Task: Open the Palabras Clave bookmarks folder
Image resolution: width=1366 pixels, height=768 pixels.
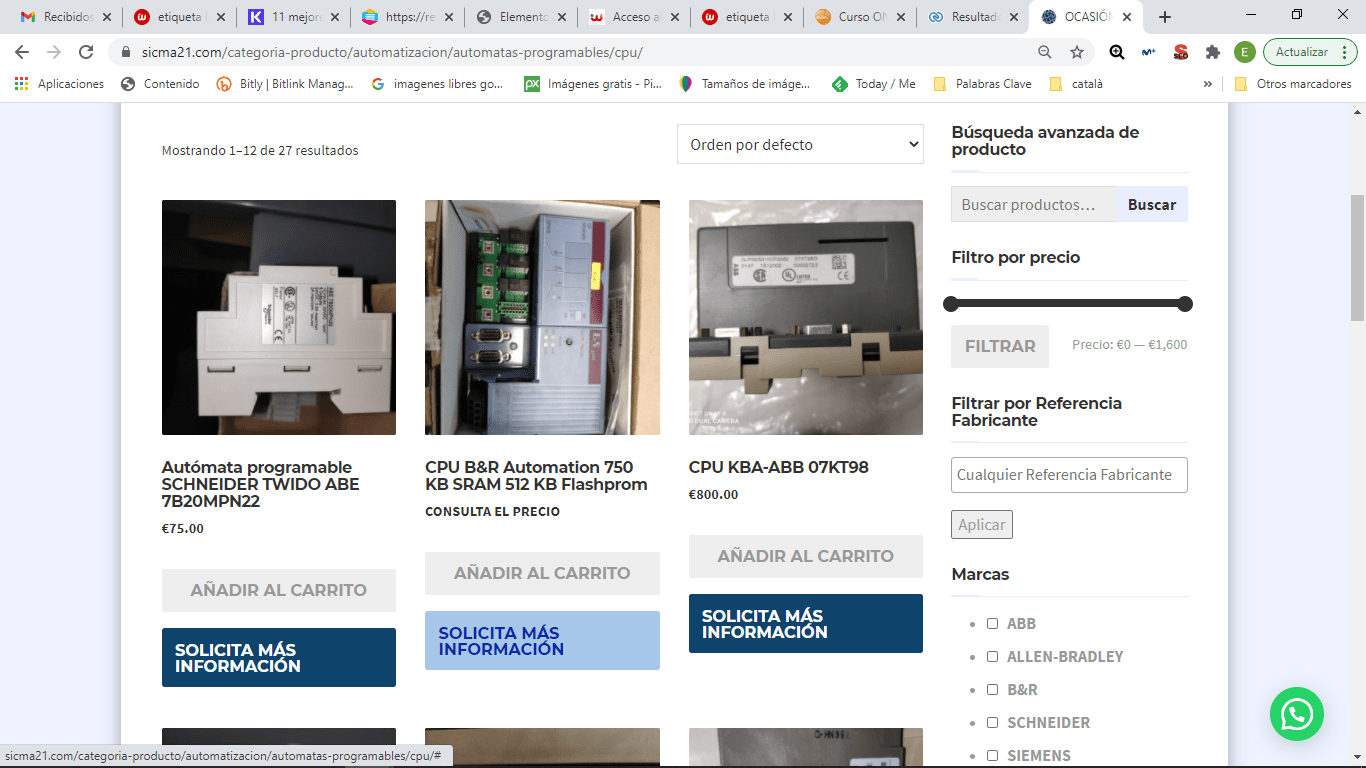Action: point(982,84)
